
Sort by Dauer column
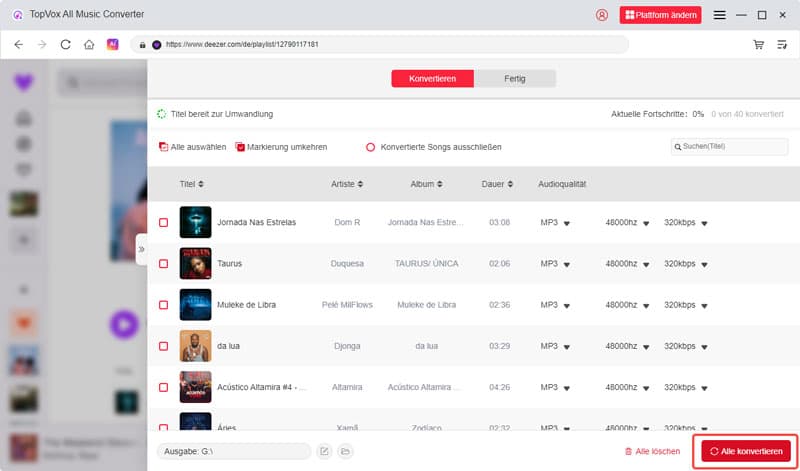[497, 184]
